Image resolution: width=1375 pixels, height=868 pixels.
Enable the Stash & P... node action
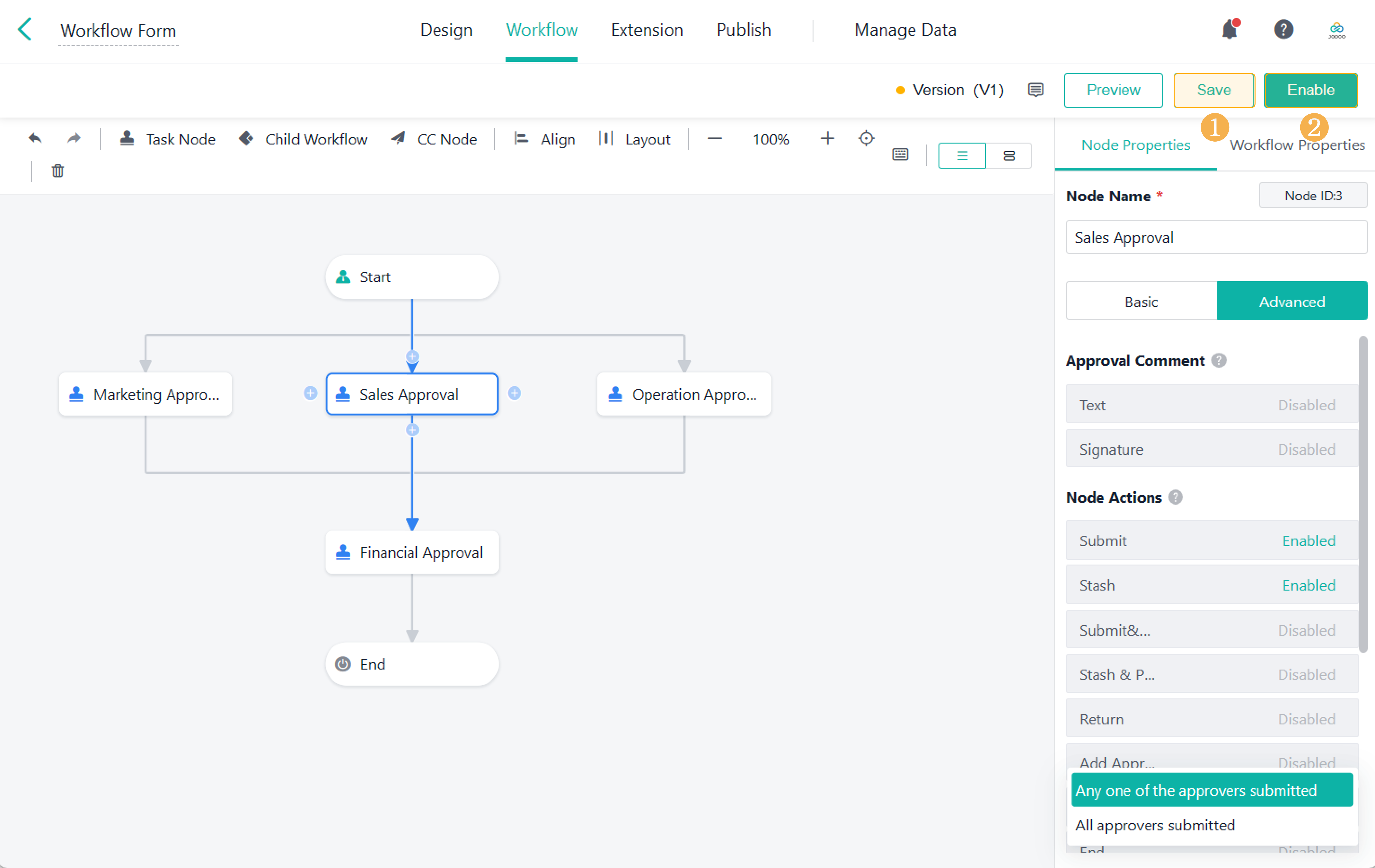[x=1307, y=674]
